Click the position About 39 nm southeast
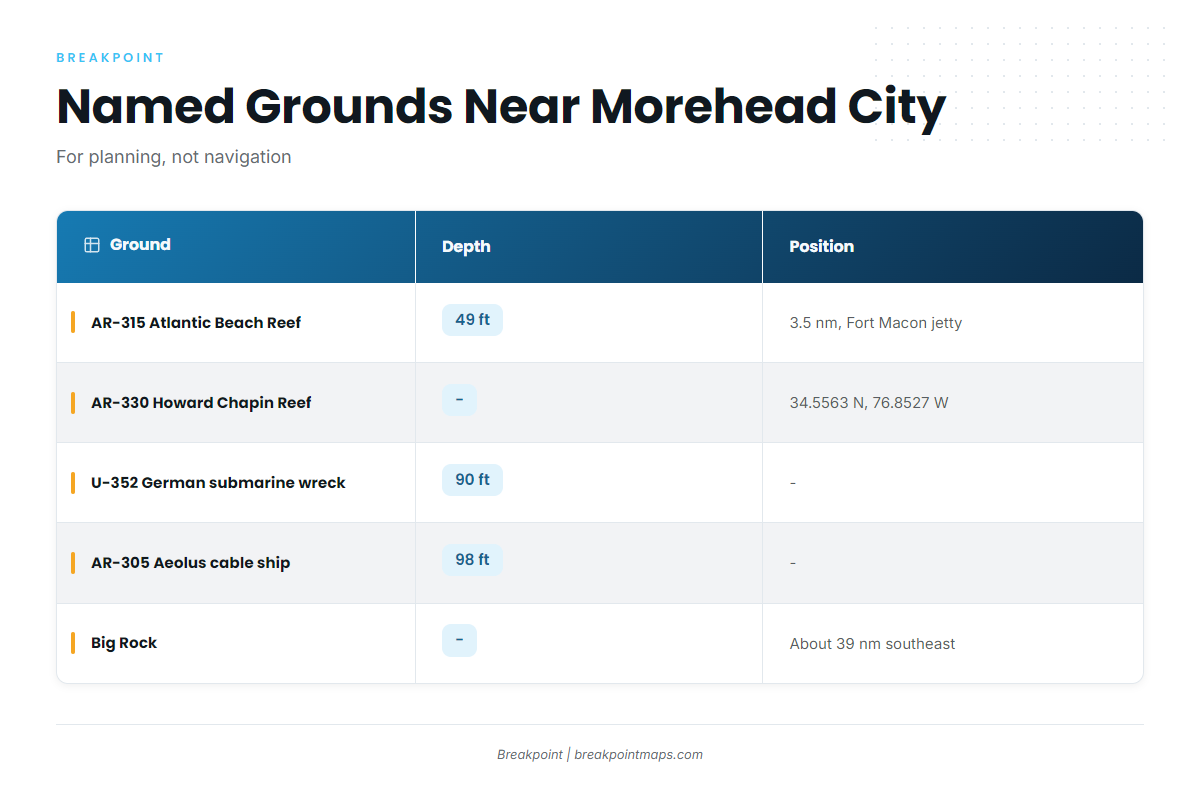The image size is (1200, 789). [x=872, y=644]
